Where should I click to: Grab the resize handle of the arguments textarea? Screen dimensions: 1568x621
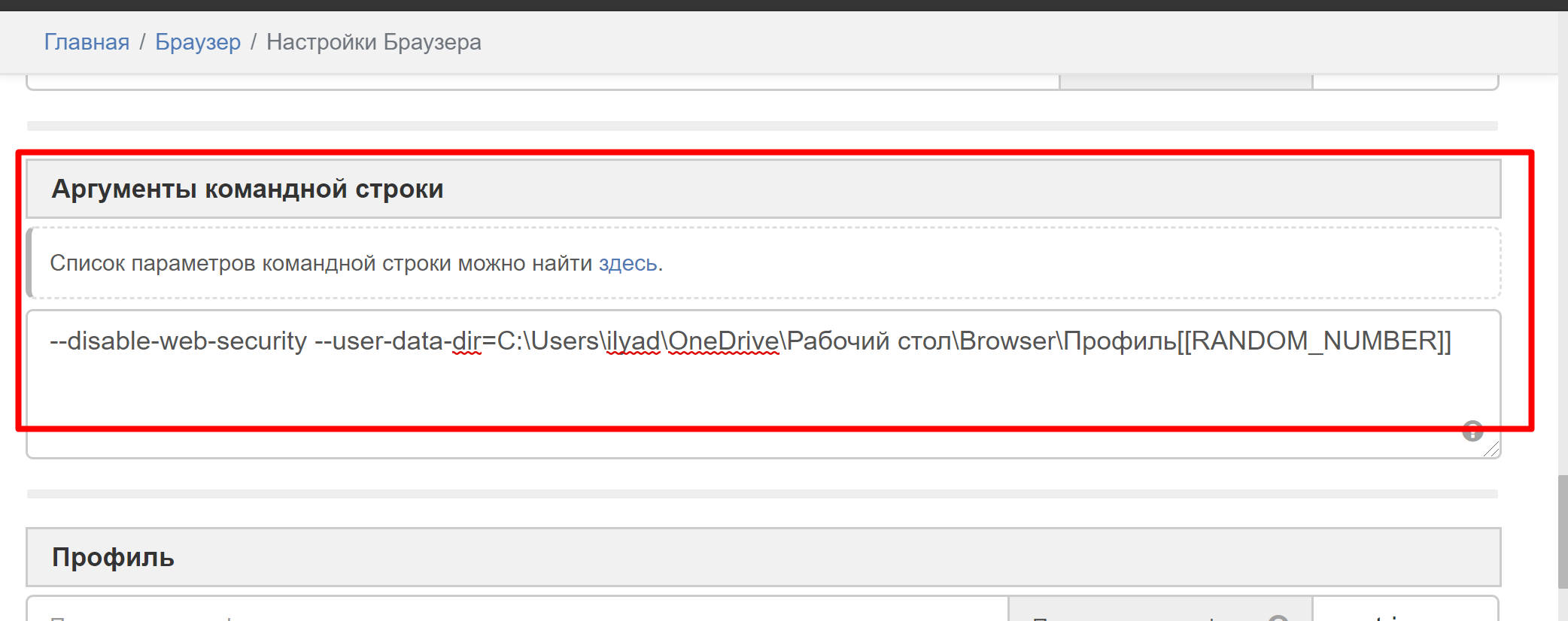1491,450
